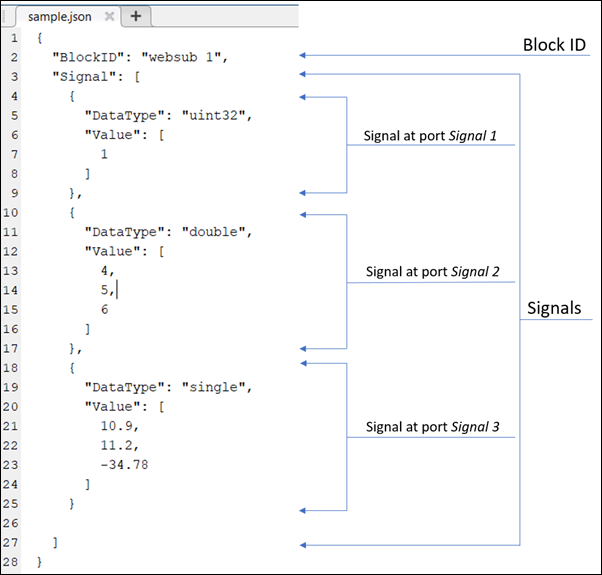Click the "Signal at port Signal 1" label
This screenshot has width=602, height=575.
[x=431, y=135]
